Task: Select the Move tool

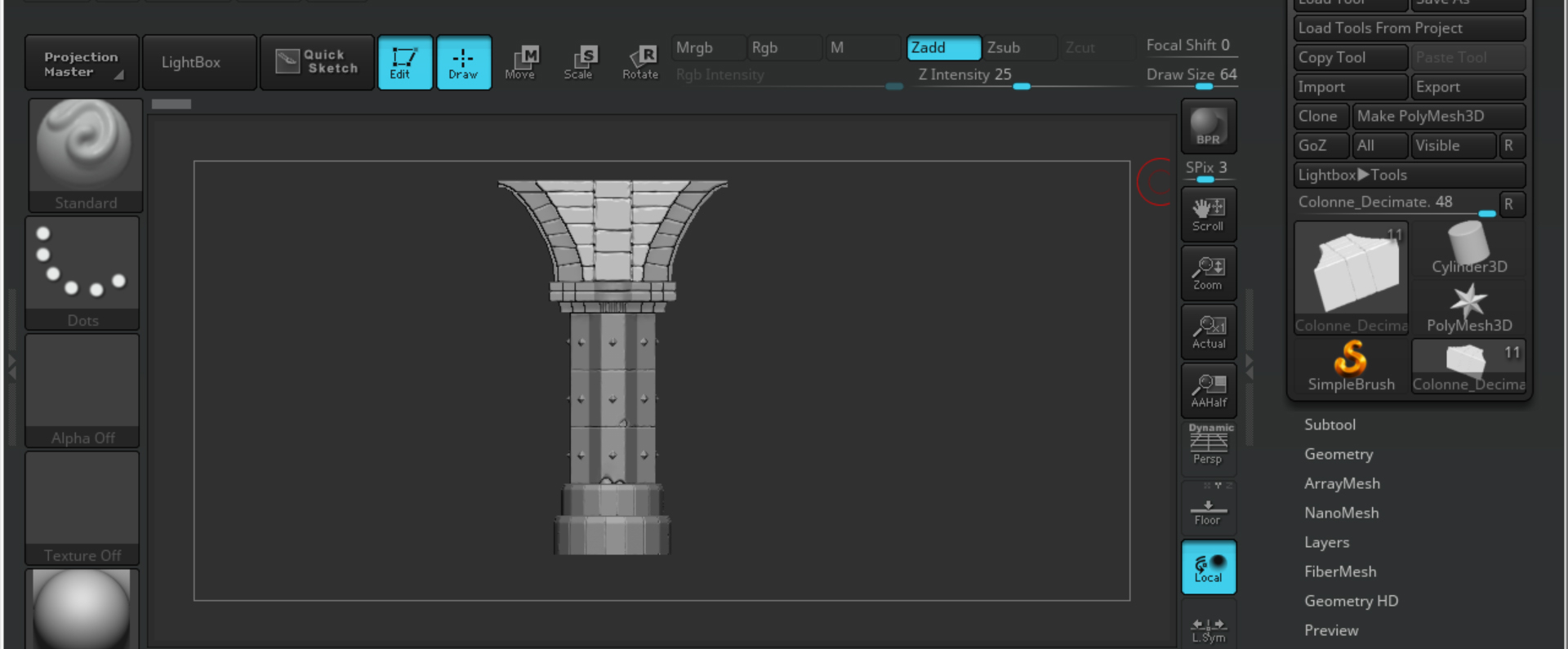Action: pyautogui.click(x=522, y=63)
